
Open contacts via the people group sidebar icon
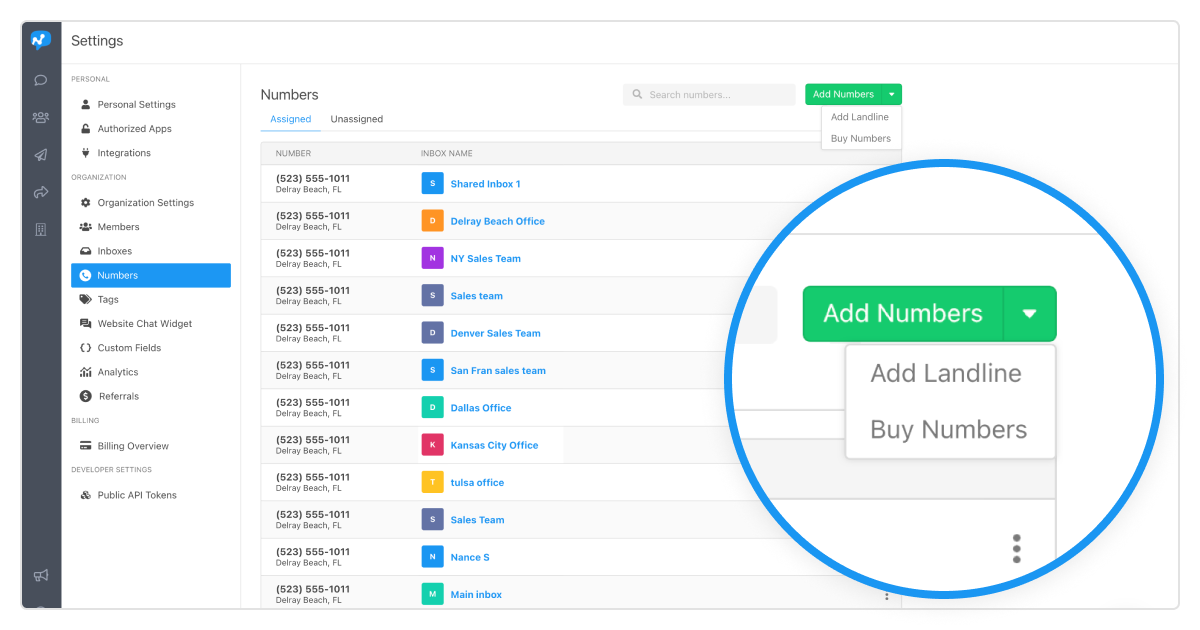tap(41, 117)
